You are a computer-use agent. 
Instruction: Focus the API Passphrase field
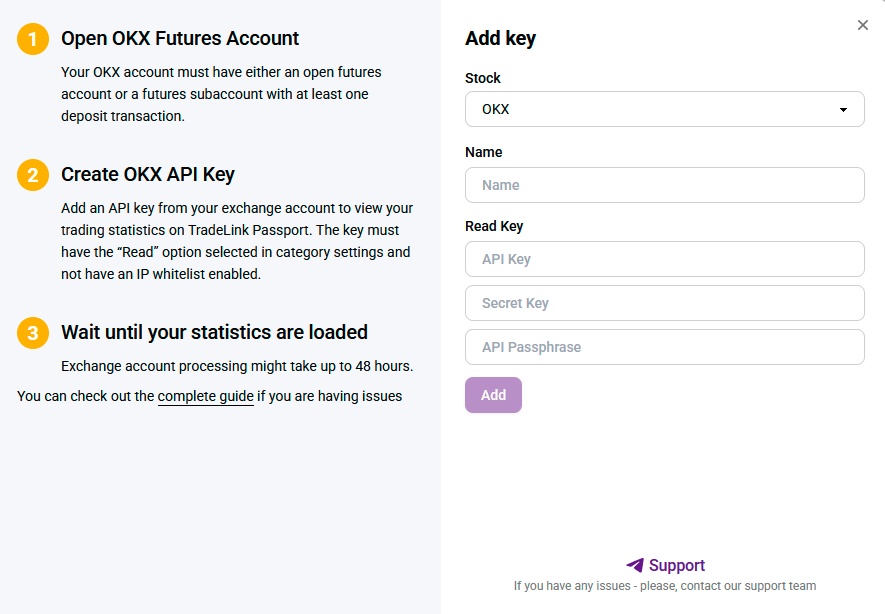664,347
